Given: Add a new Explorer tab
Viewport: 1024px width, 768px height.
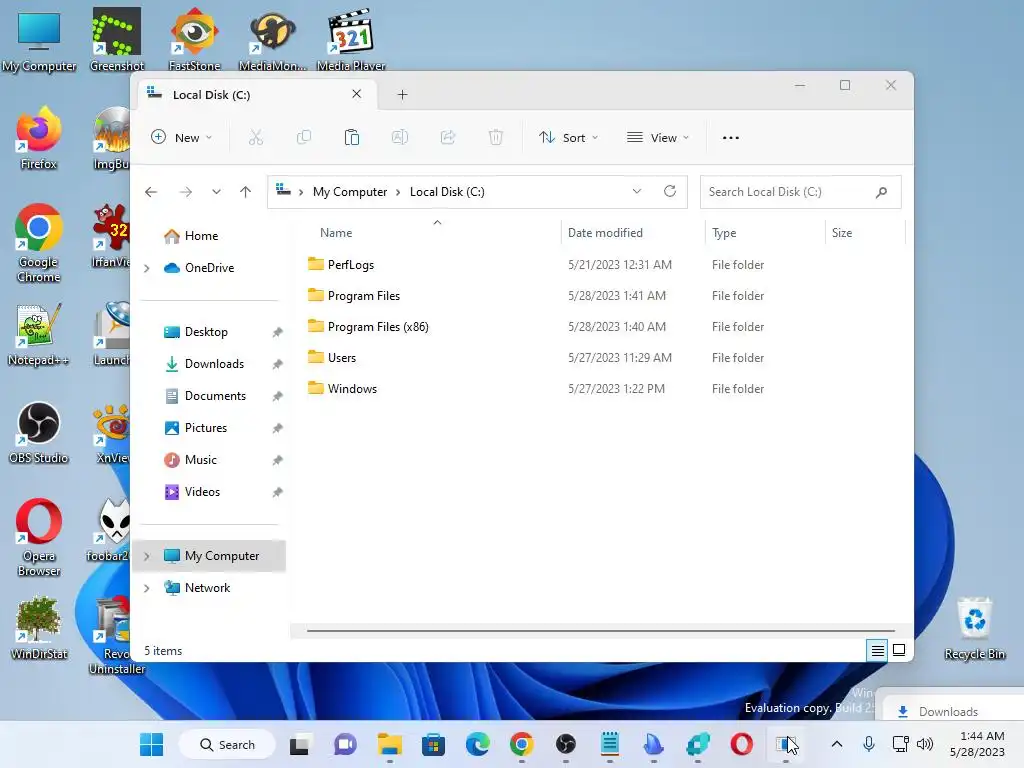Looking at the screenshot, I should tap(402, 95).
